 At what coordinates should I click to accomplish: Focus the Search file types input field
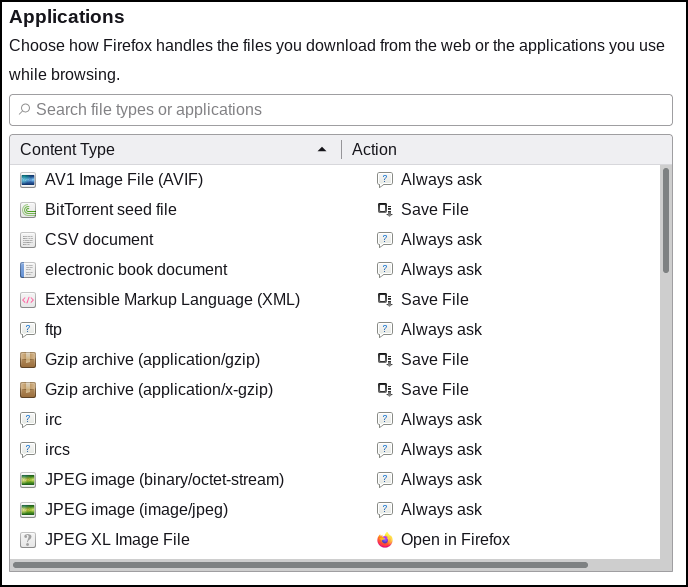[x=340, y=110]
